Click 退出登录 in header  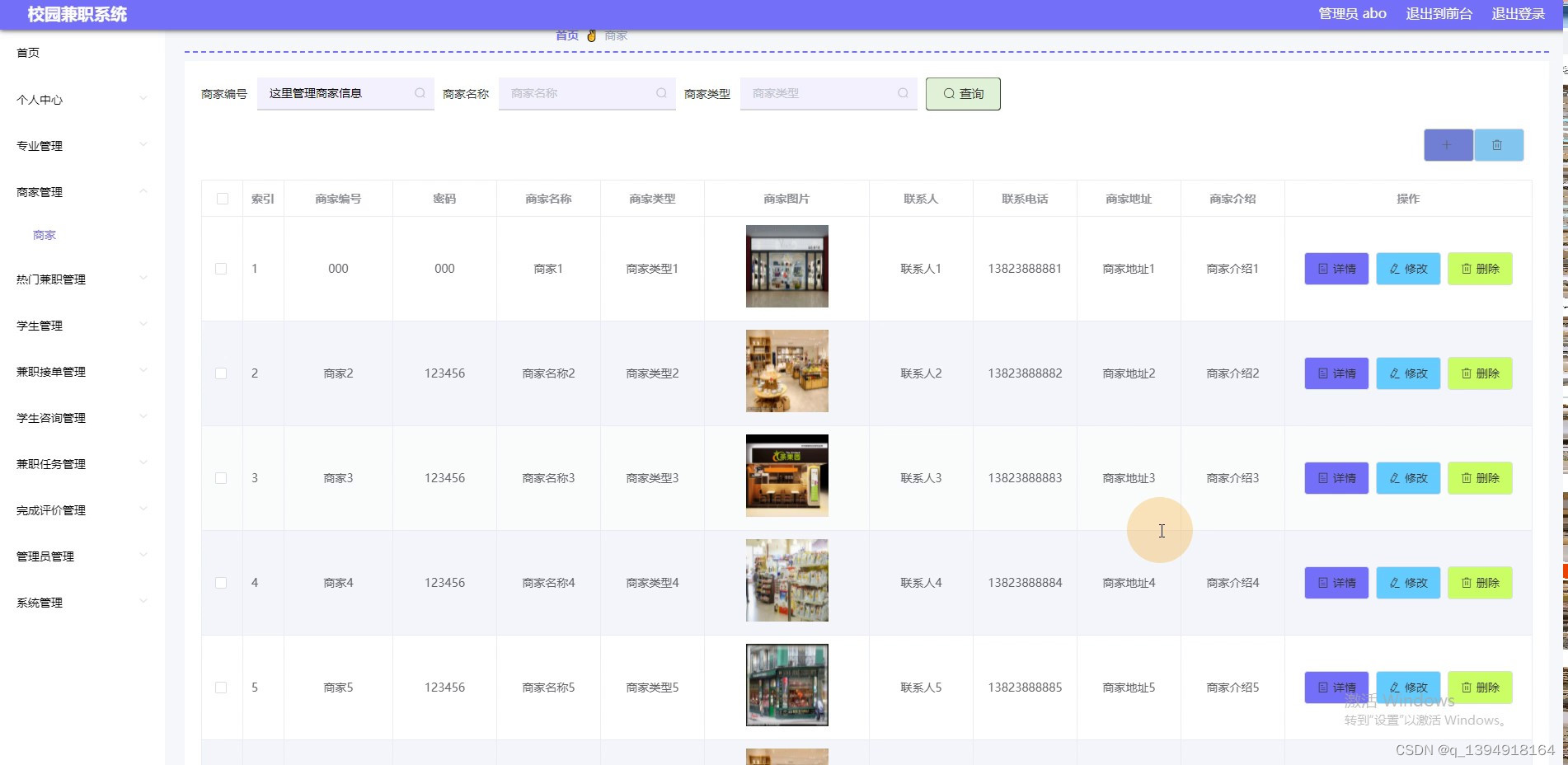(1518, 14)
